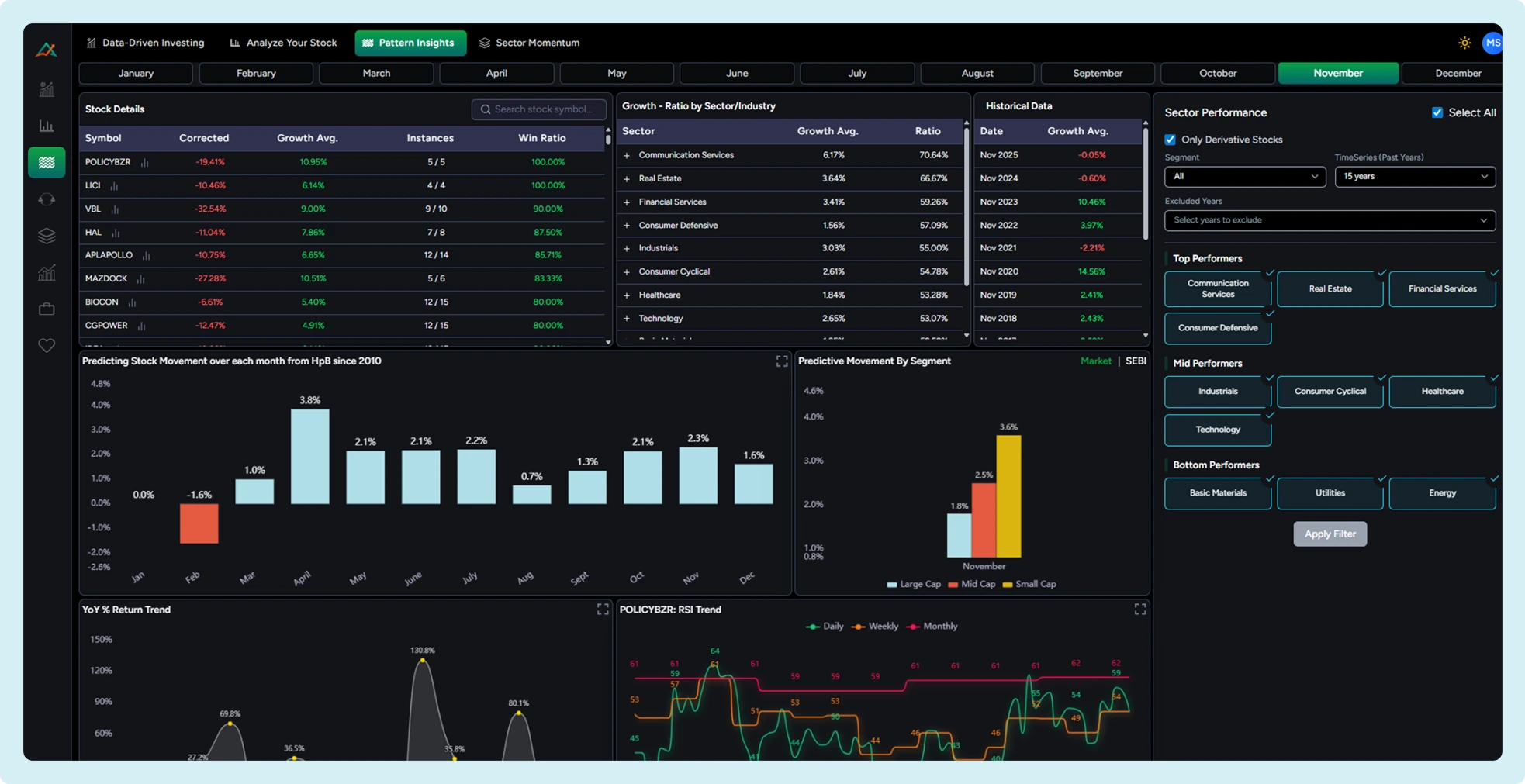
Task: Select the October month button
Action: click(1217, 73)
